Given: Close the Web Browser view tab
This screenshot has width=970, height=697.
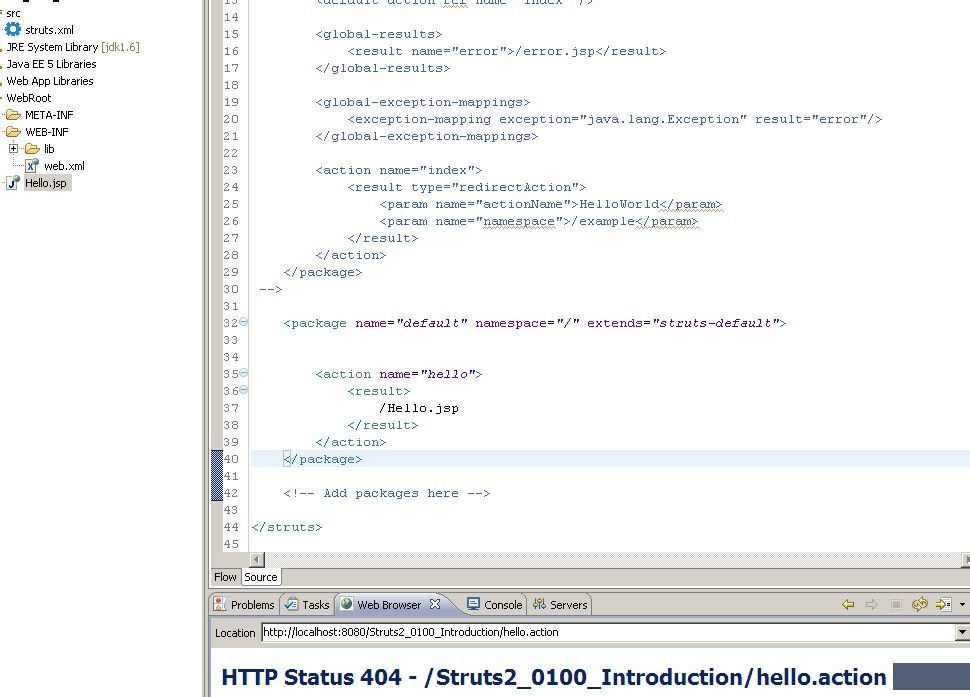Looking at the screenshot, I should pyautogui.click(x=435, y=604).
